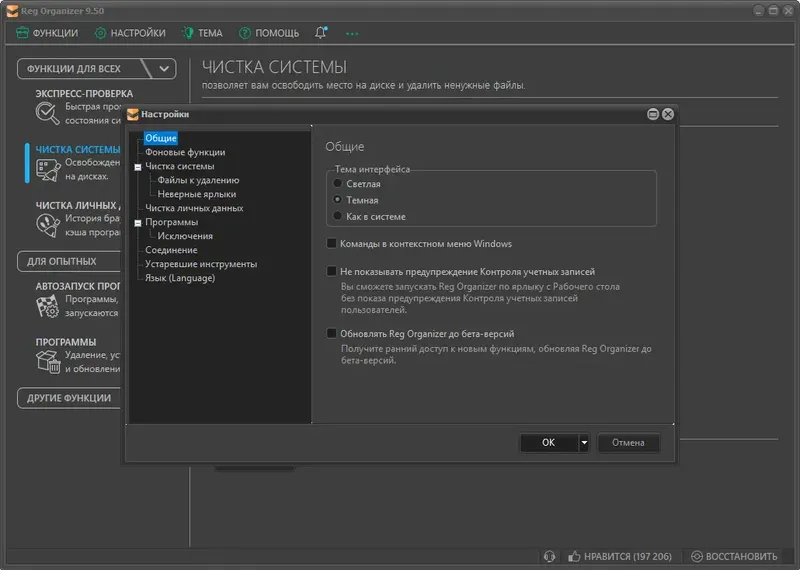Click the thumbs-up Нравится icon
800x570 pixels.
[x=575, y=556]
